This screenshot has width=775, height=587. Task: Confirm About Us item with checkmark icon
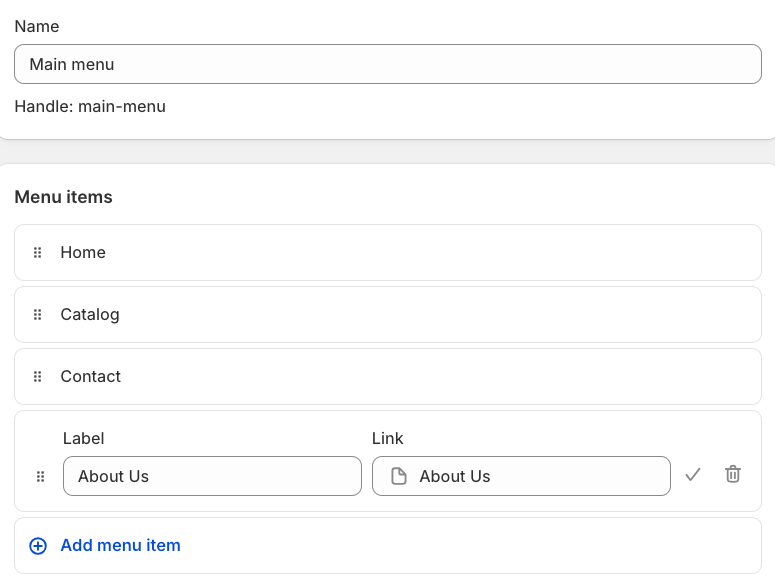pyautogui.click(x=693, y=475)
